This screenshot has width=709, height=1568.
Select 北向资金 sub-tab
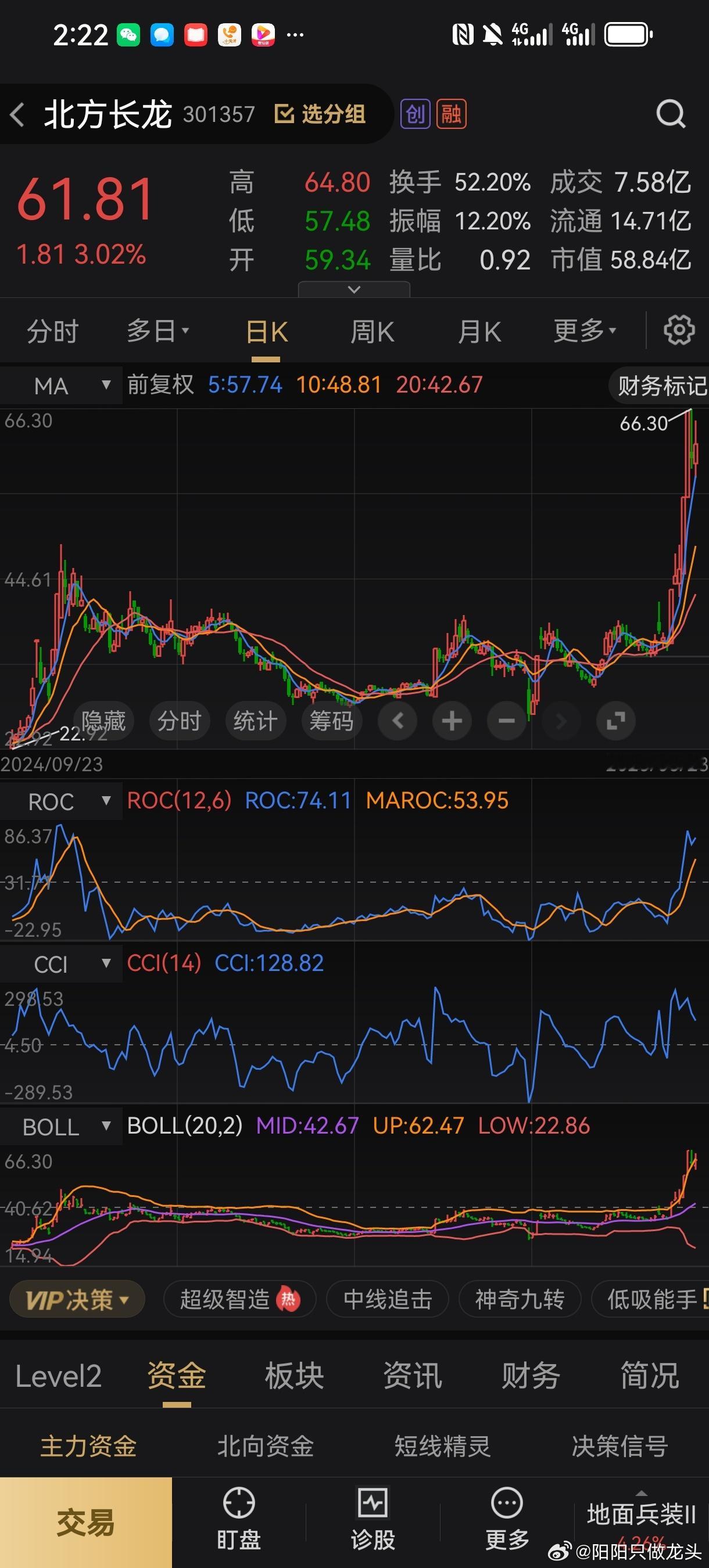pos(266,1446)
